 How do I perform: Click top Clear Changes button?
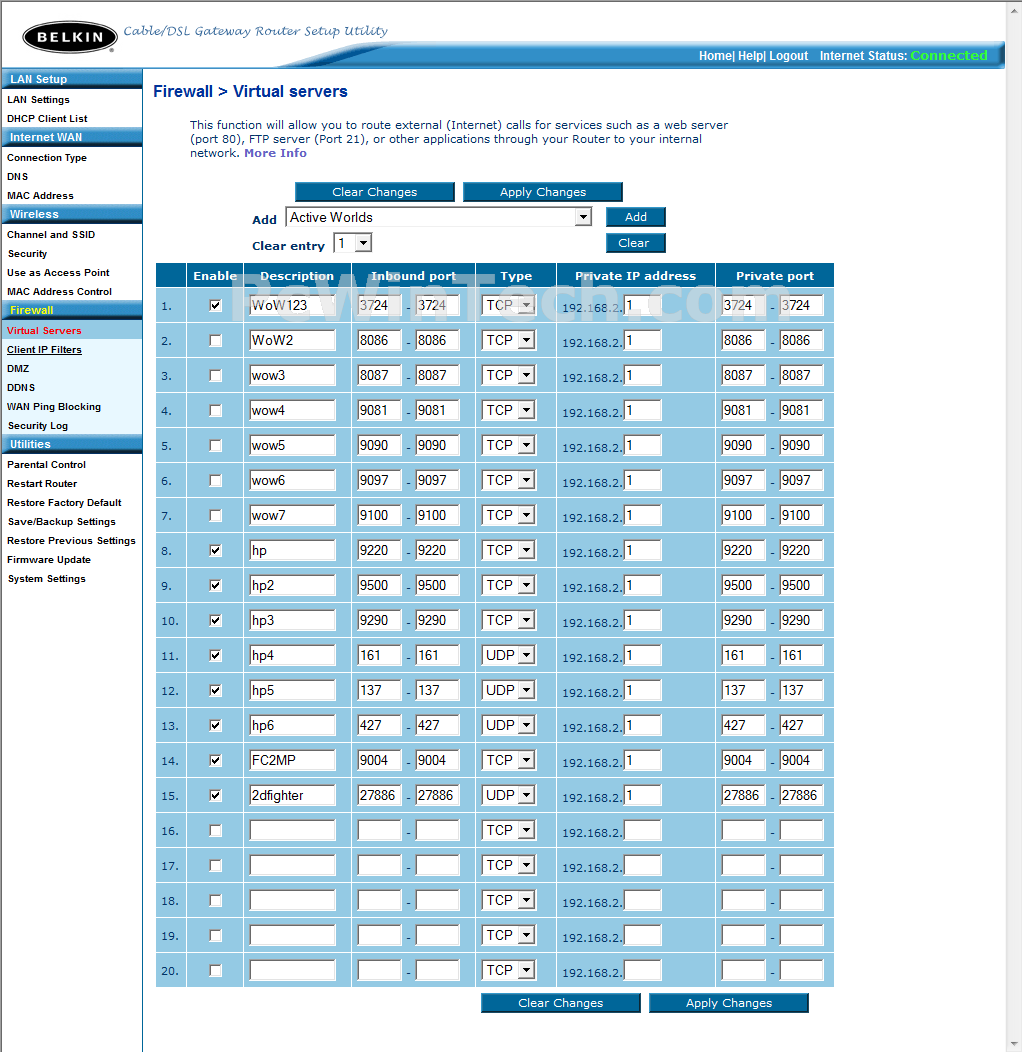374,192
